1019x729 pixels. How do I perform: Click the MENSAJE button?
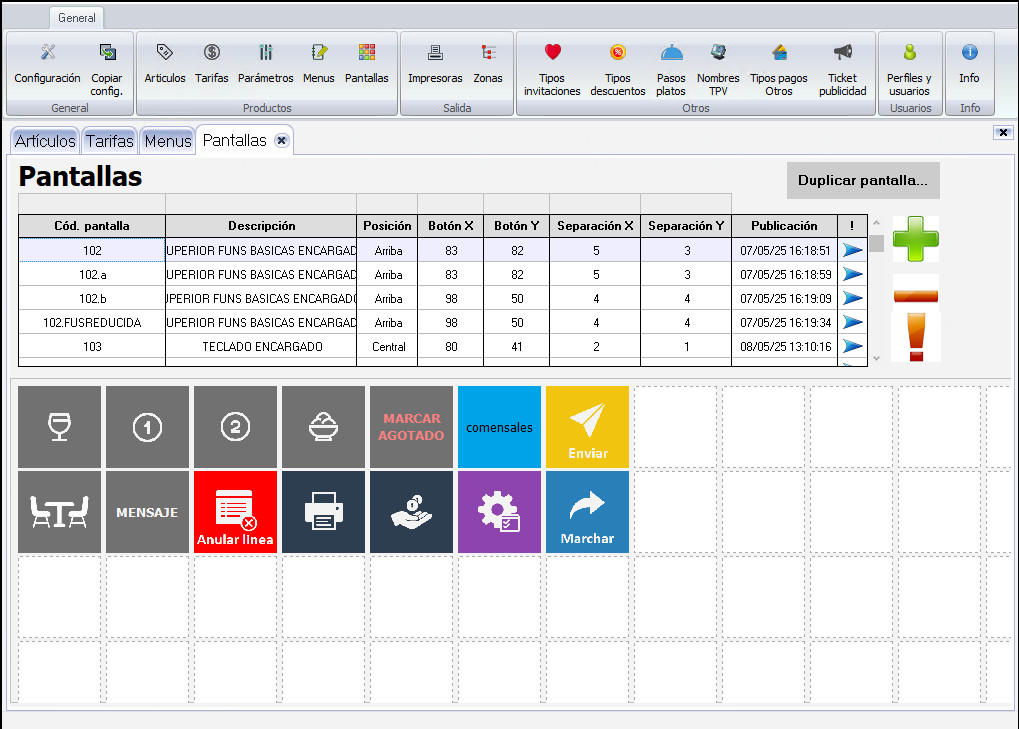[x=148, y=512]
